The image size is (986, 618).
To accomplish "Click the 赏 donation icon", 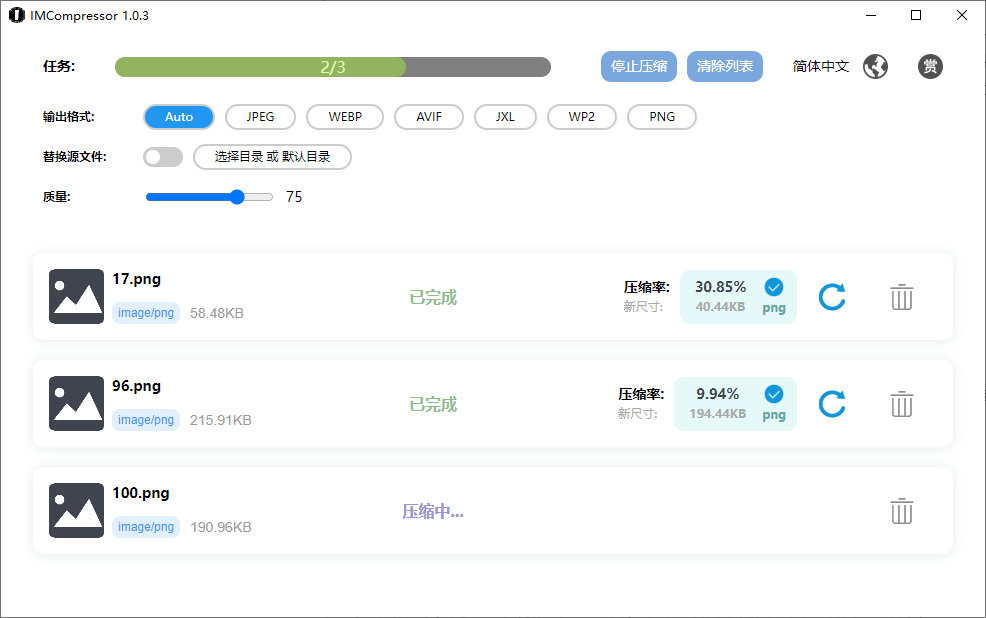I will pyautogui.click(x=930, y=66).
